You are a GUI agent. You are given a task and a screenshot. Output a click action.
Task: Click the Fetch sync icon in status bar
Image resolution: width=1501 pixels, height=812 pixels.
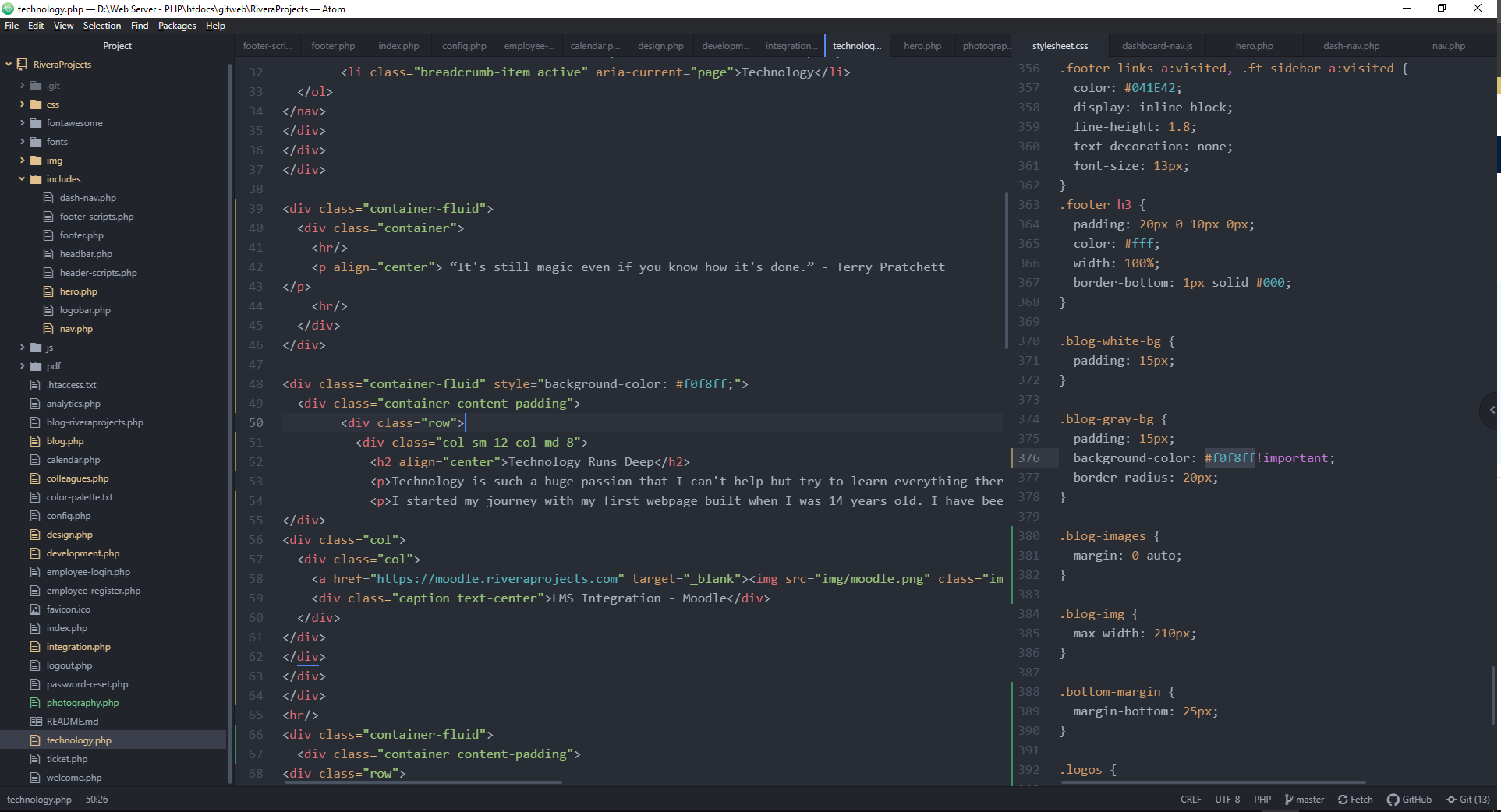tap(1343, 800)
